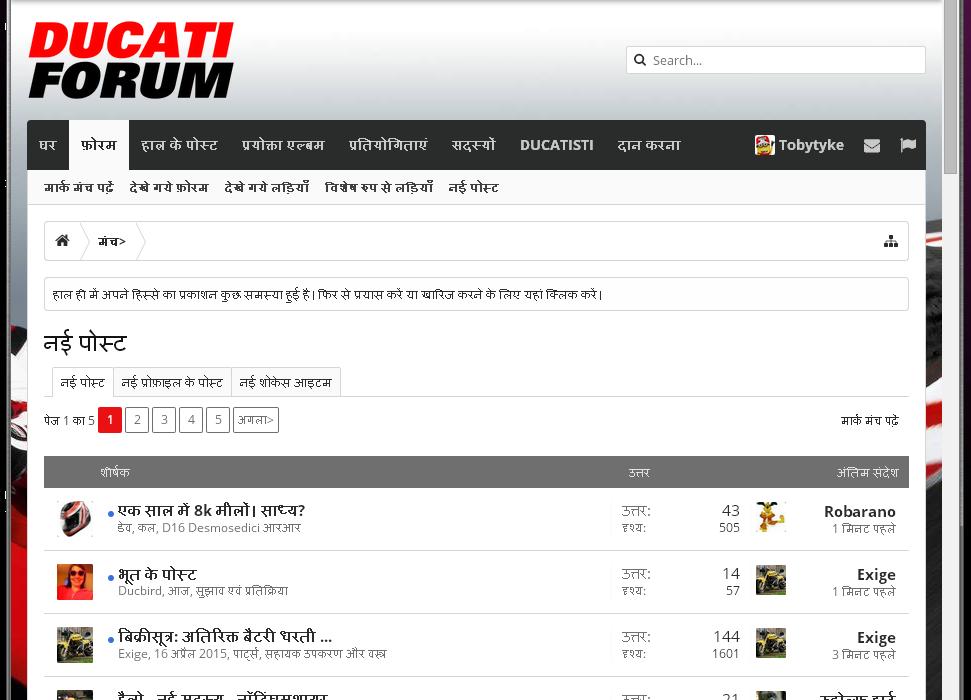This screenshot has height=700, width=971.
Task: Click the Robarano last-poster name
Action: click(860, 512)
